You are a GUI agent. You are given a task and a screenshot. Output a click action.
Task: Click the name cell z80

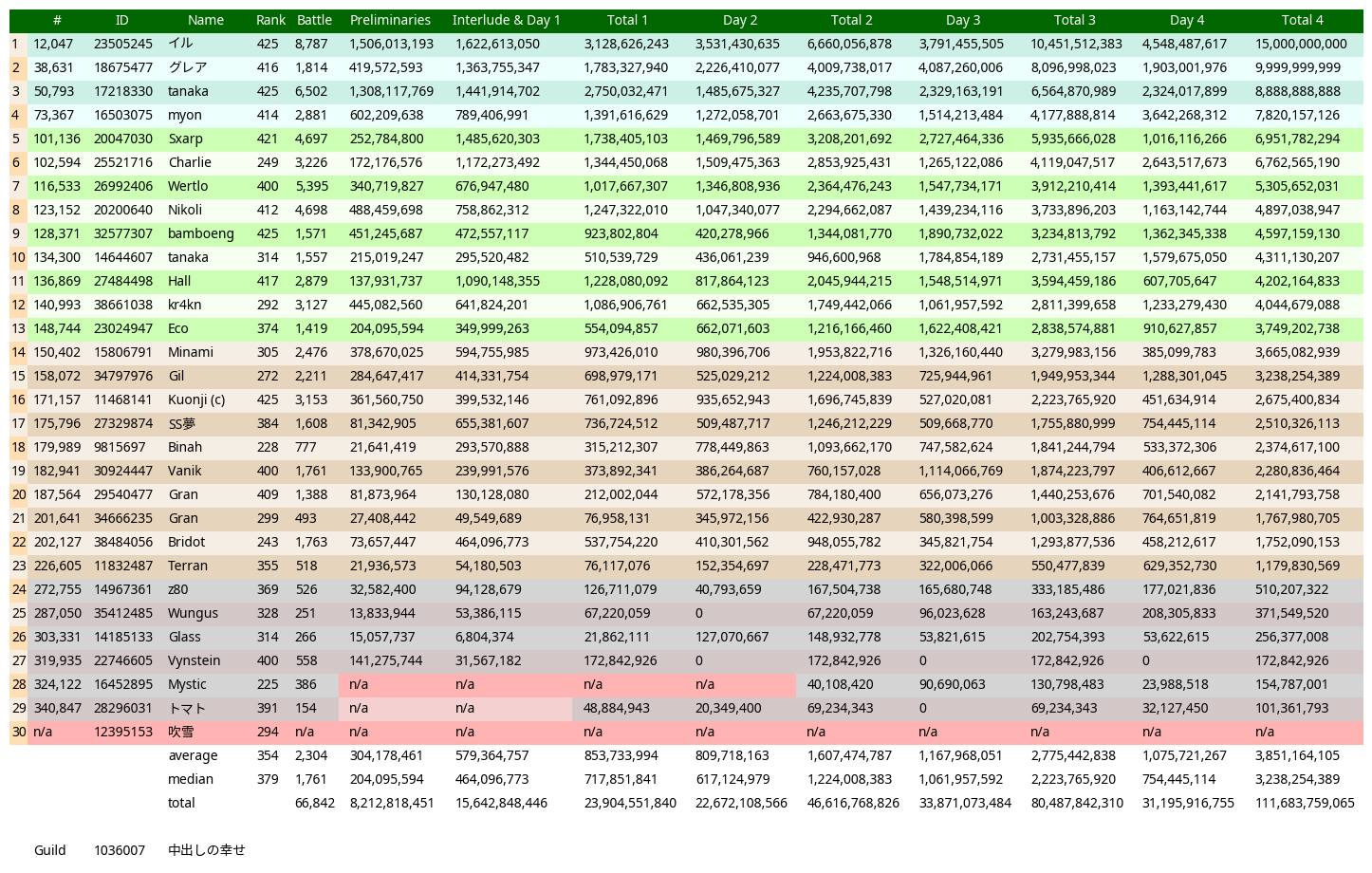(178, 589)
